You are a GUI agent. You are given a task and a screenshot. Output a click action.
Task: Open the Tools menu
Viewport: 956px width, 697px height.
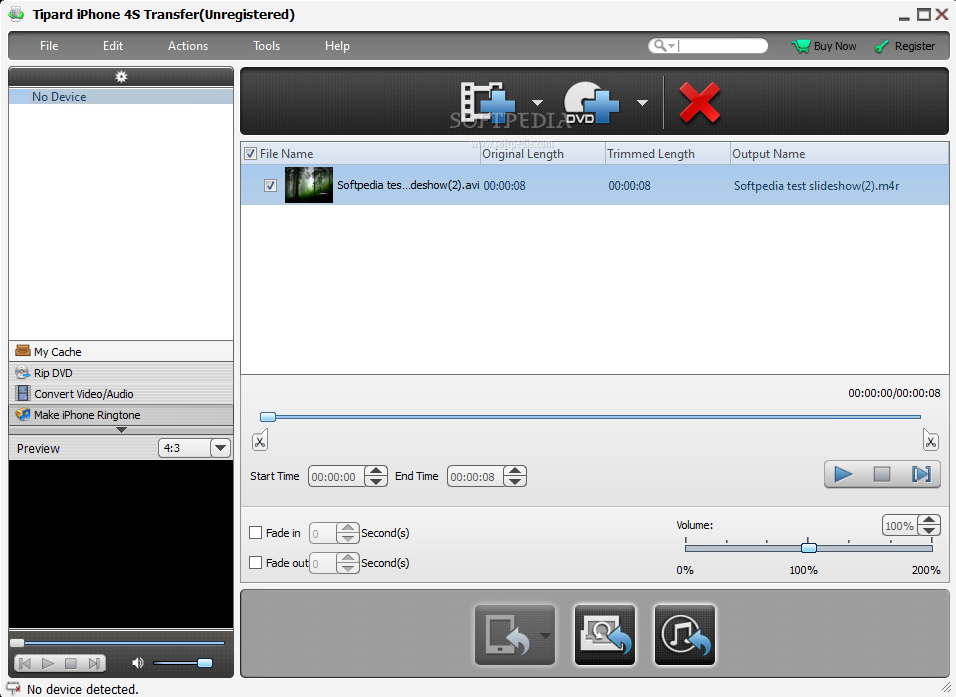click(x=266, y=46)
